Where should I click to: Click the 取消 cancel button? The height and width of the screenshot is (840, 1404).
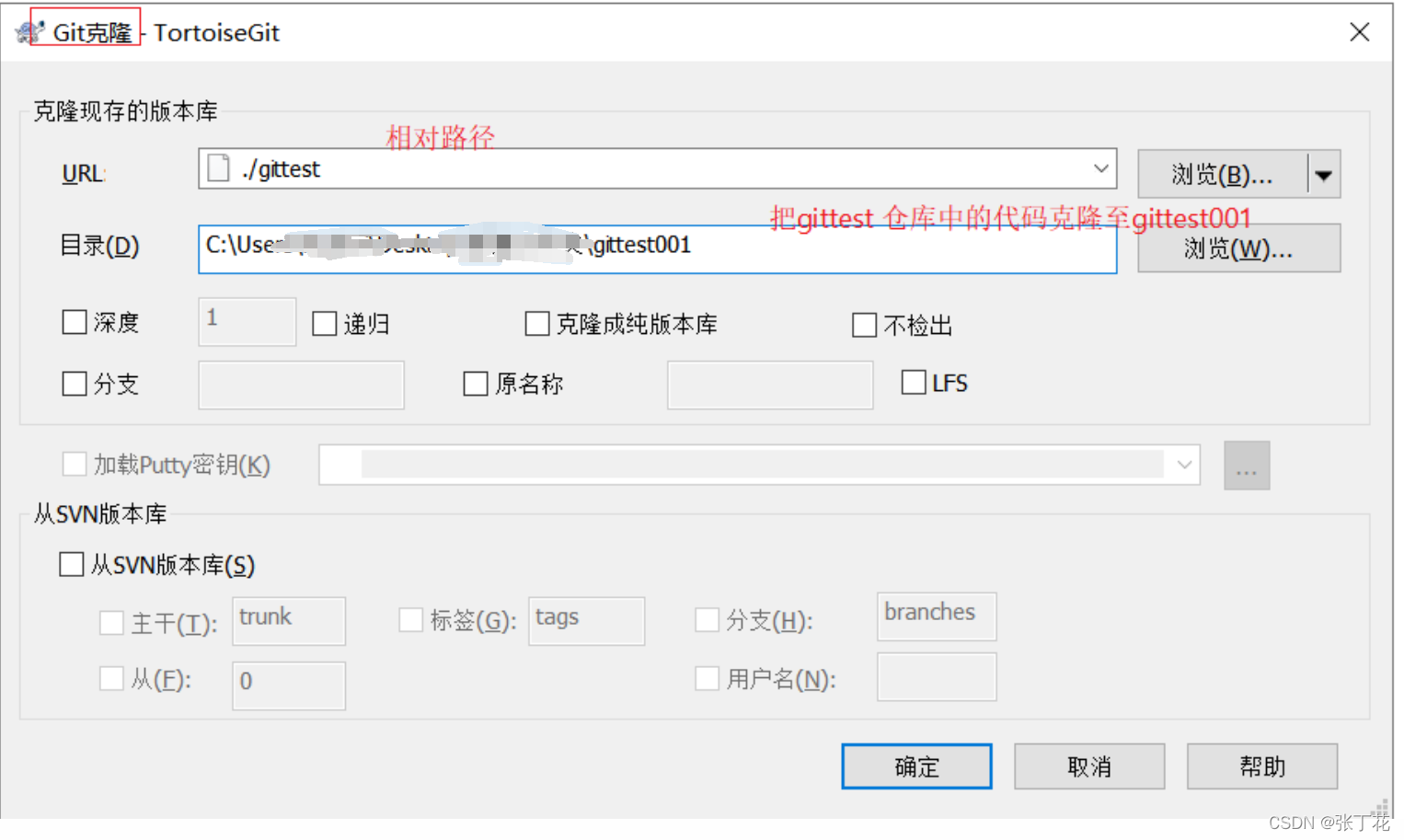click(x=1089, y=766)
